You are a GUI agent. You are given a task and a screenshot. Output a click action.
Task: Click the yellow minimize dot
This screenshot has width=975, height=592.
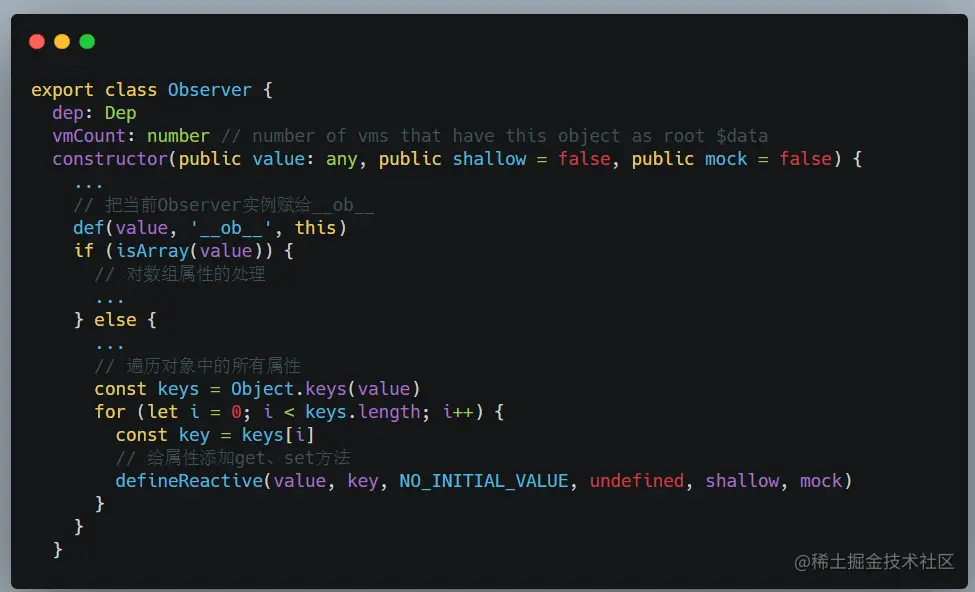[62, 42]
